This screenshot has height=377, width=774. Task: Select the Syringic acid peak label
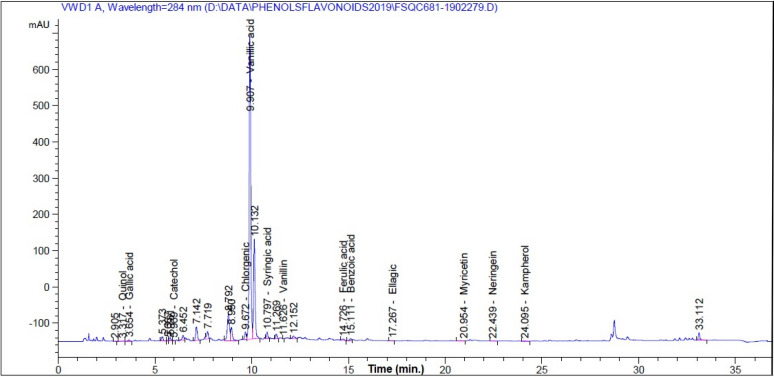click(267, 257)
